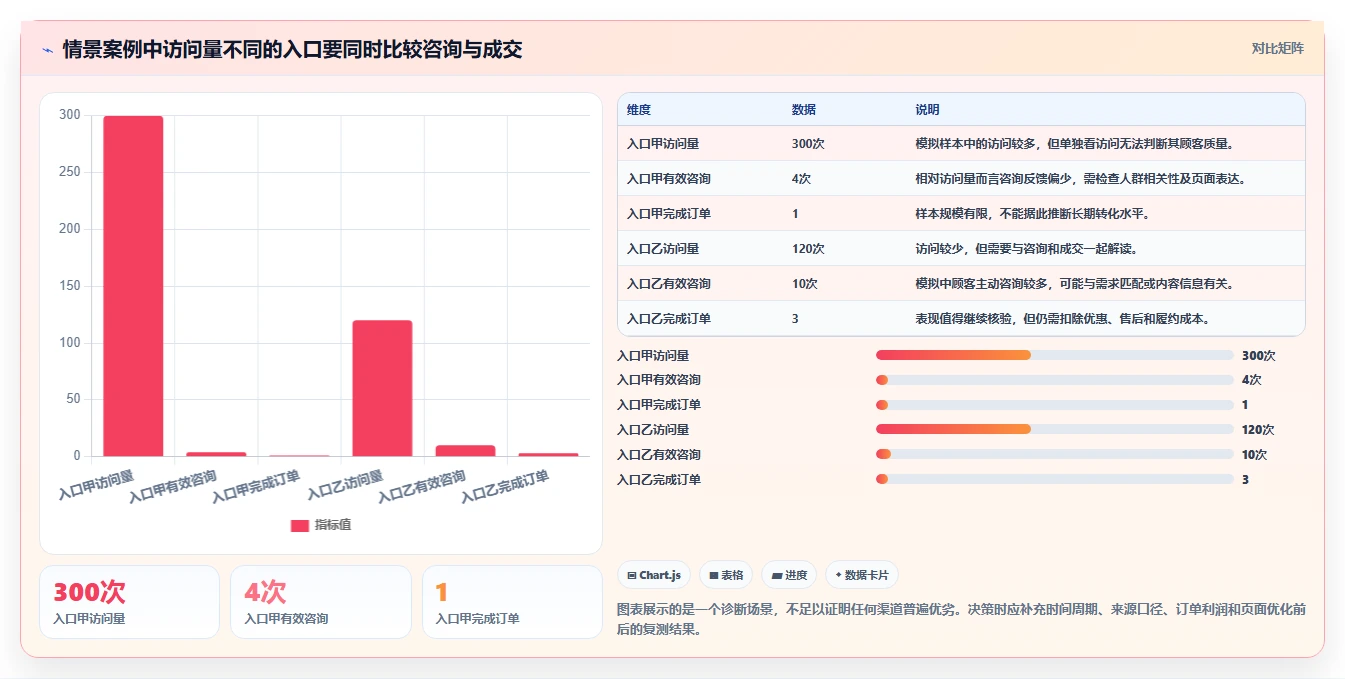Click the 120次 value in the table
1345x679 pixels.
[808, 249]
